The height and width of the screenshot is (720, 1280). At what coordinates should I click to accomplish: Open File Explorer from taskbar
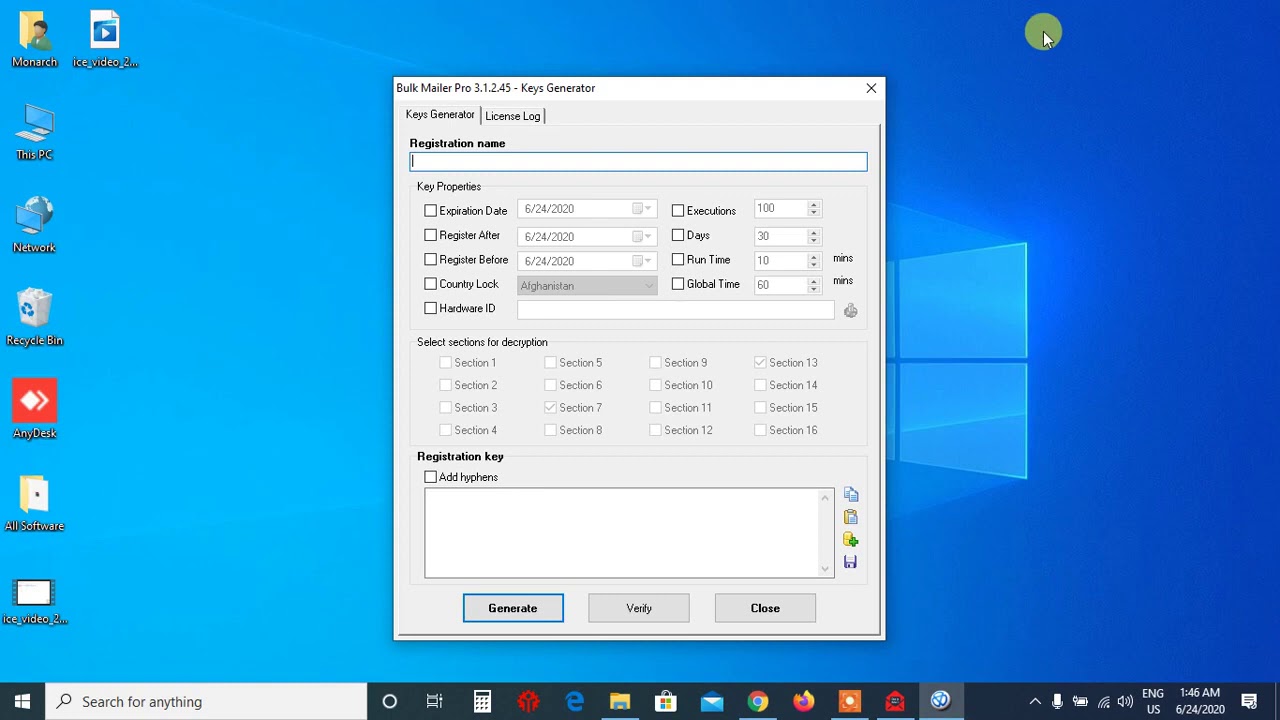point(620,701)
